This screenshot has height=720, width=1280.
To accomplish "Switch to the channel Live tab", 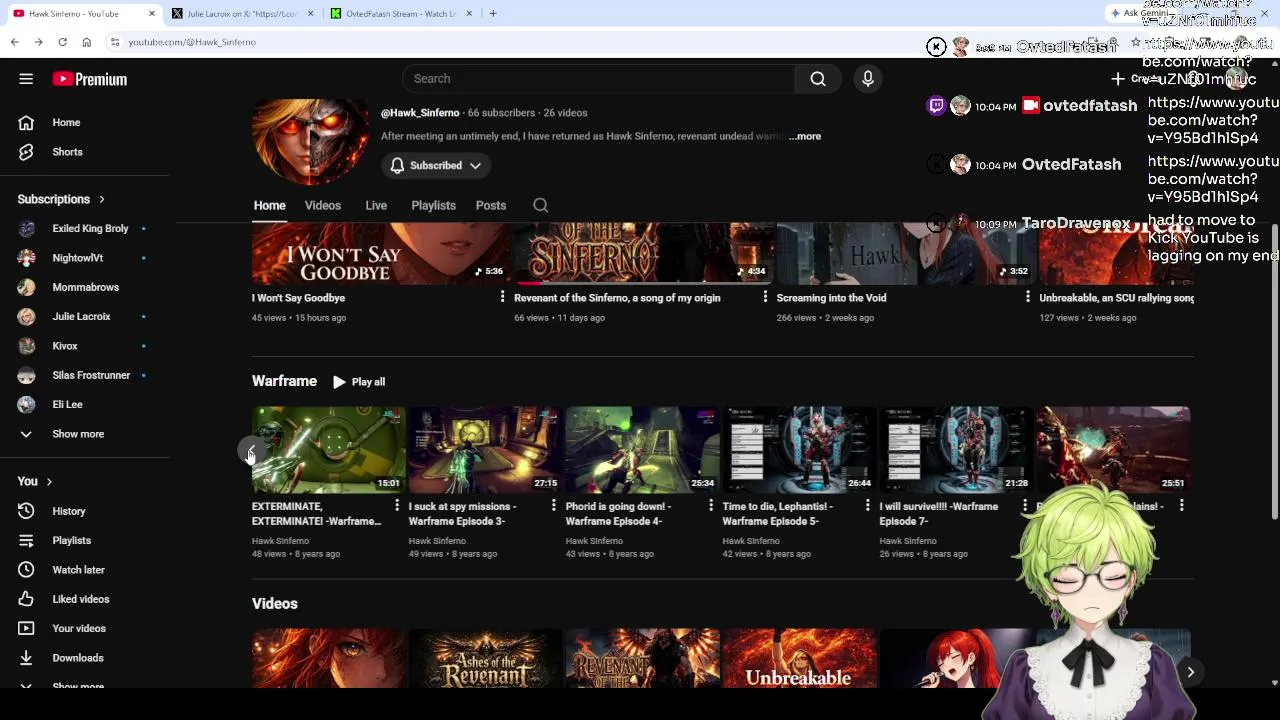I will click(x=376, y=205).
